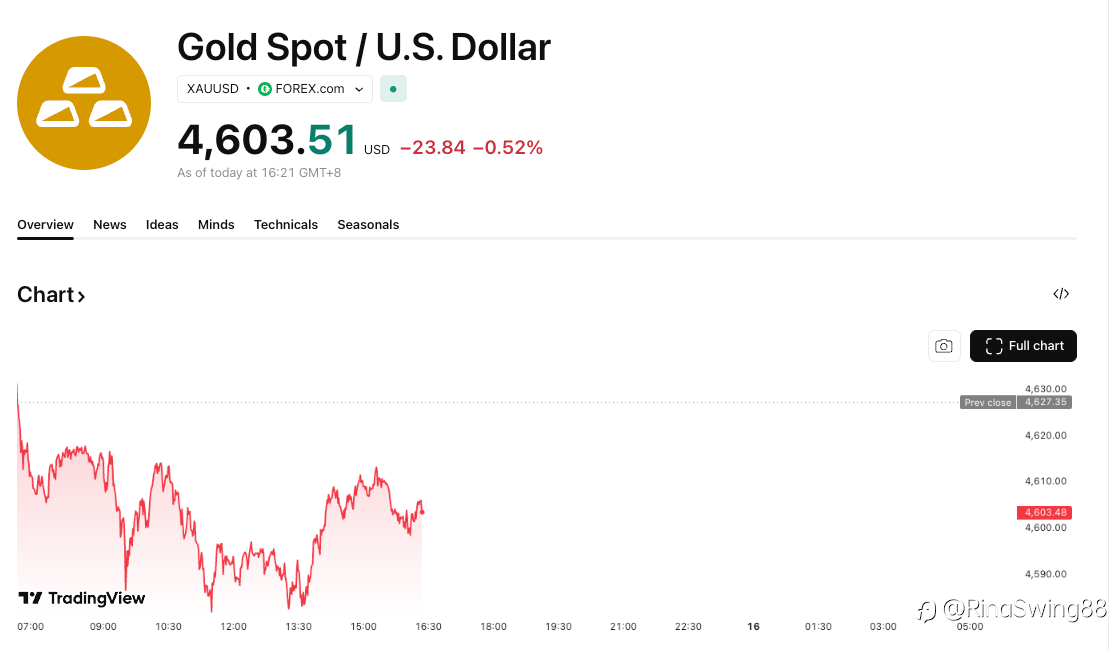
Task: Take a chart snapshot with camera icon
Action: [x=943, y=346]
